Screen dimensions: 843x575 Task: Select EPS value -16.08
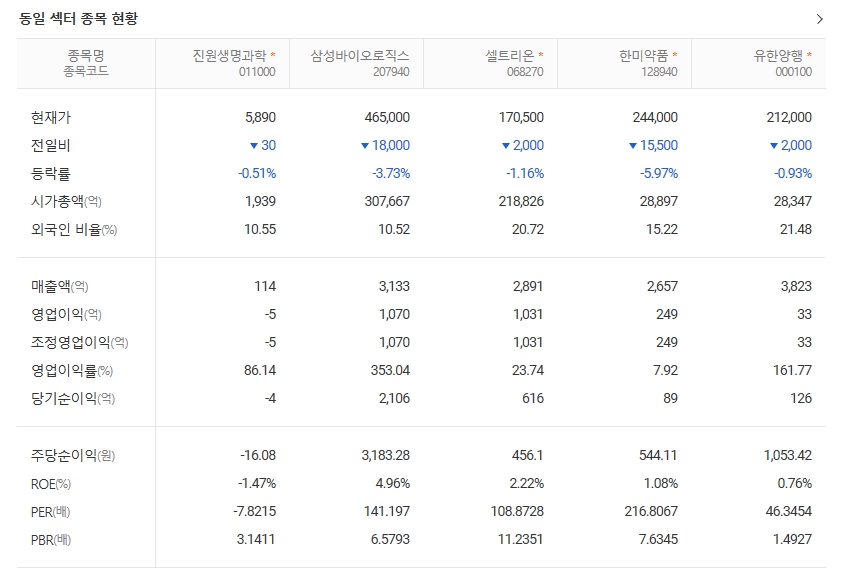(258, 456)
